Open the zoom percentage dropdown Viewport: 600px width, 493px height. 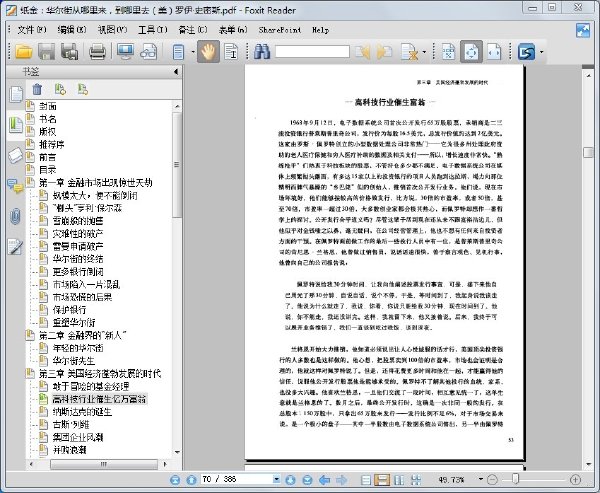pos(481,479)
